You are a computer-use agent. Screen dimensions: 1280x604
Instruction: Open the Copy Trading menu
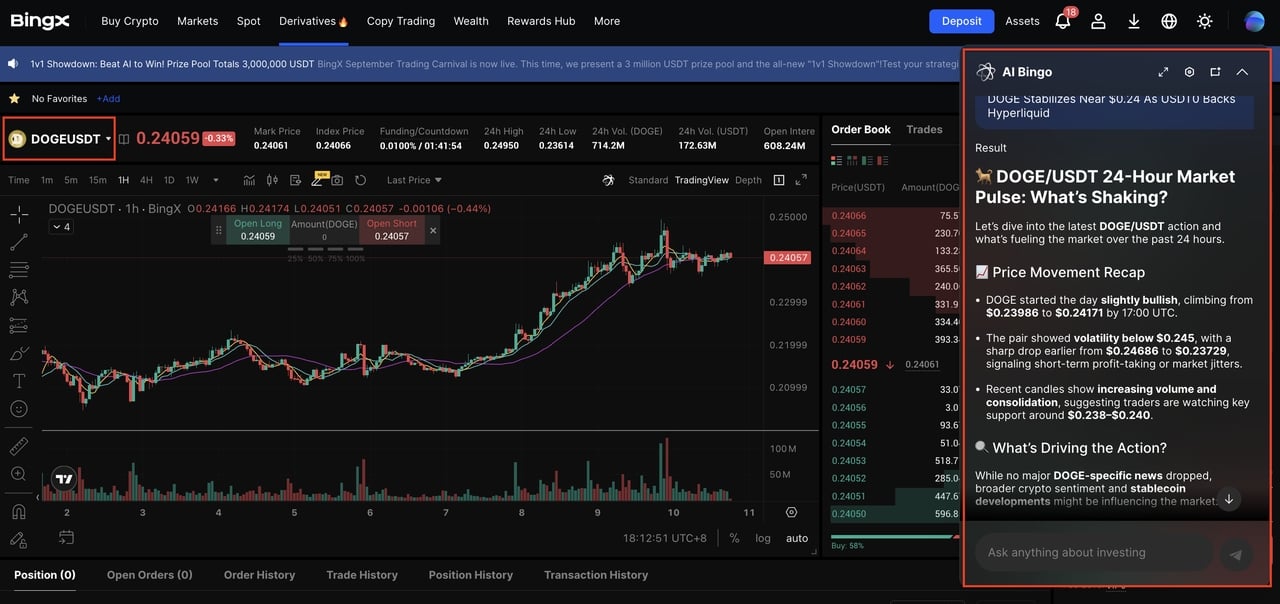coord(401,21)
